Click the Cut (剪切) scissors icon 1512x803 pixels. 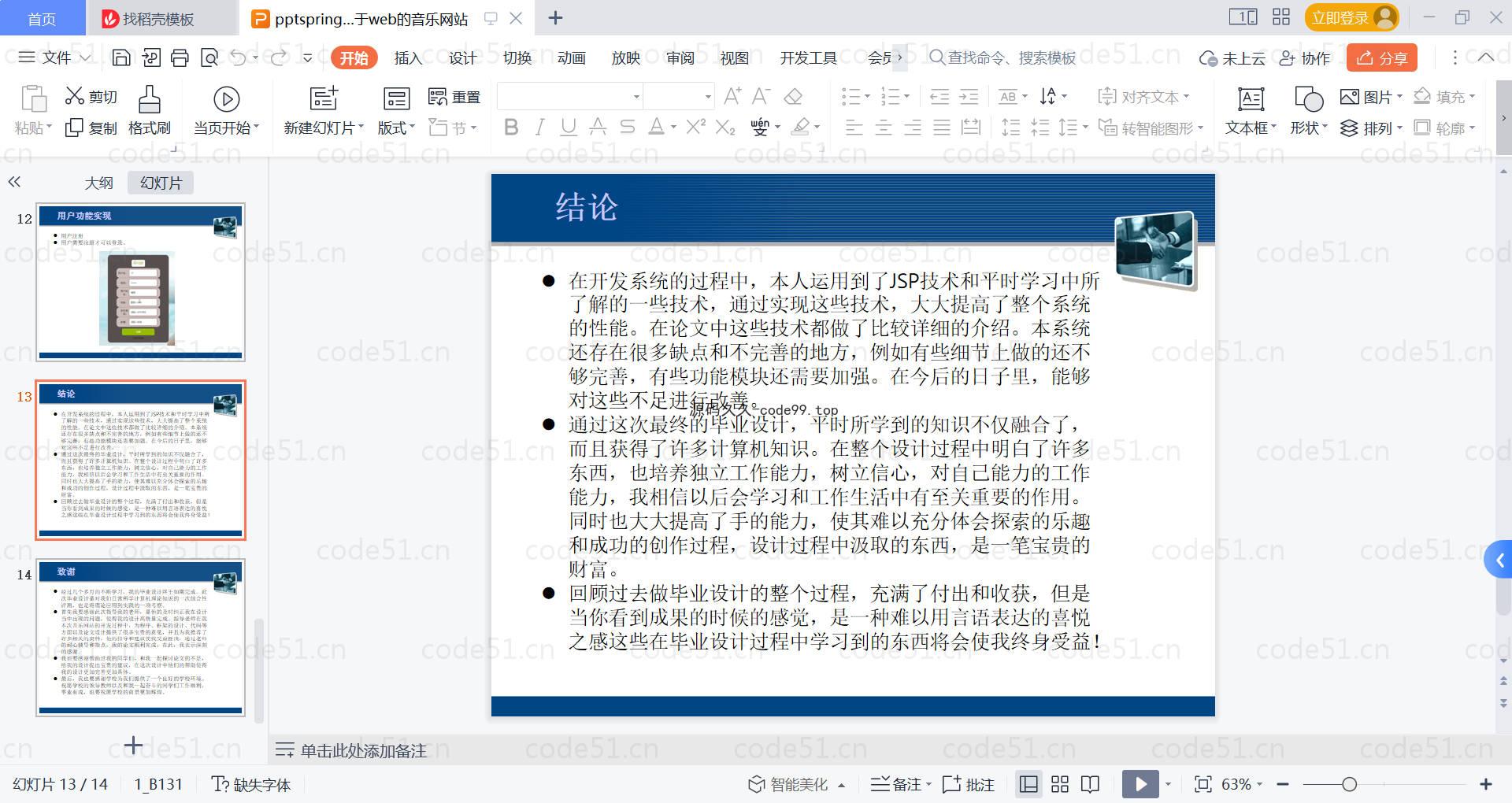pyautogui.click(x=75, y=96)
